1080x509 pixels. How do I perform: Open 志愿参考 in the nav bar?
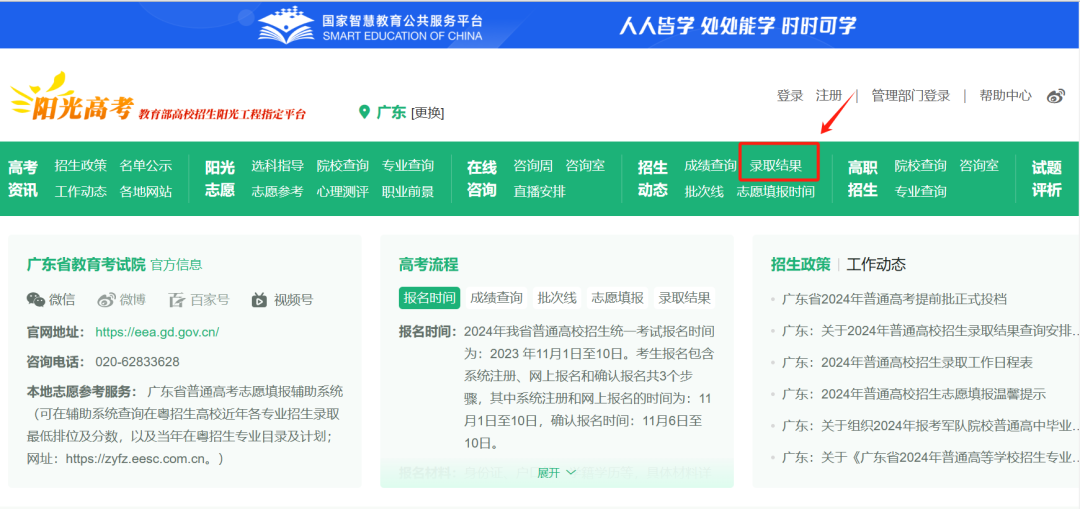(x=278, y=191)
